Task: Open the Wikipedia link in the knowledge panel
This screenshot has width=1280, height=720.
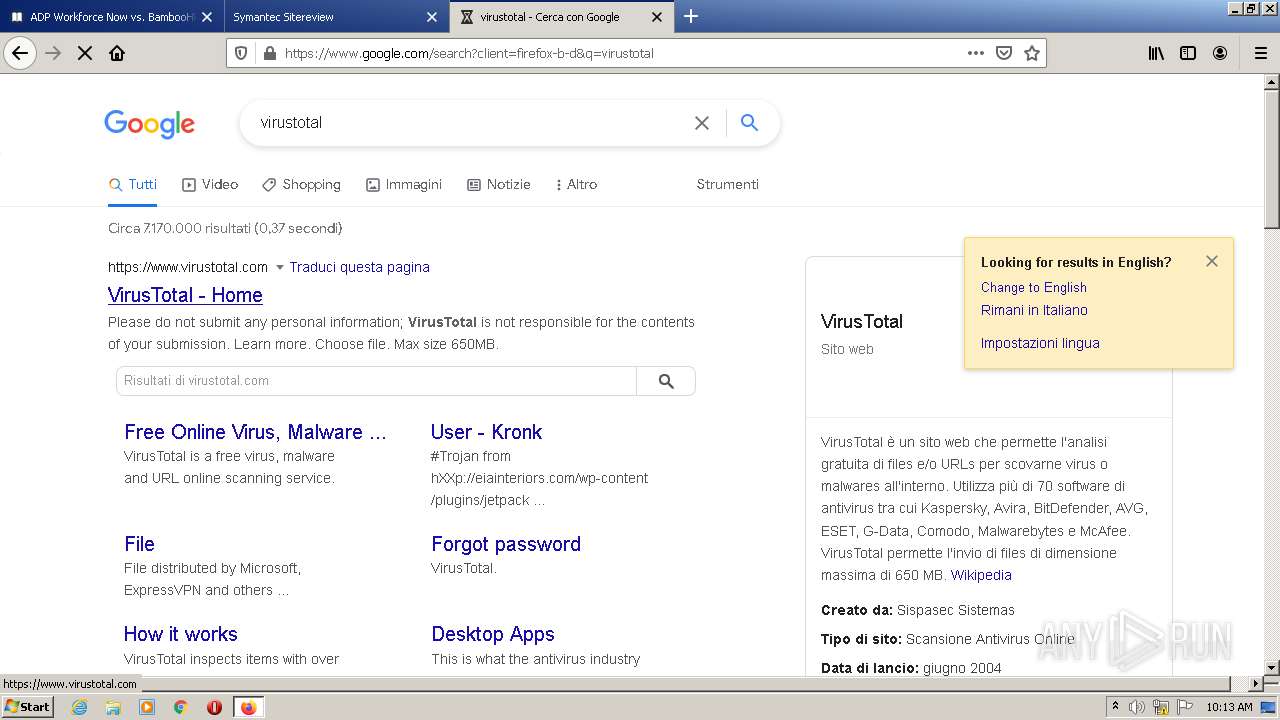Action: coord(981,575)
